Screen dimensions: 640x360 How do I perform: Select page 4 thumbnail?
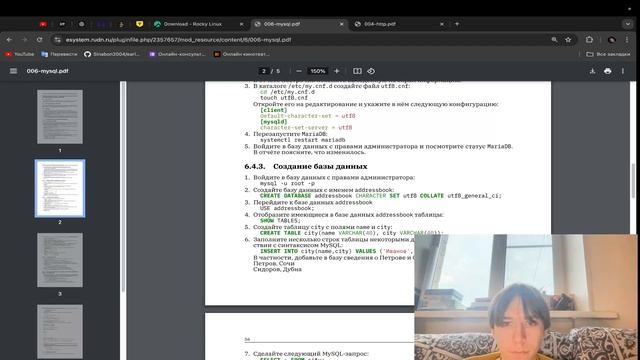point(60,331)
